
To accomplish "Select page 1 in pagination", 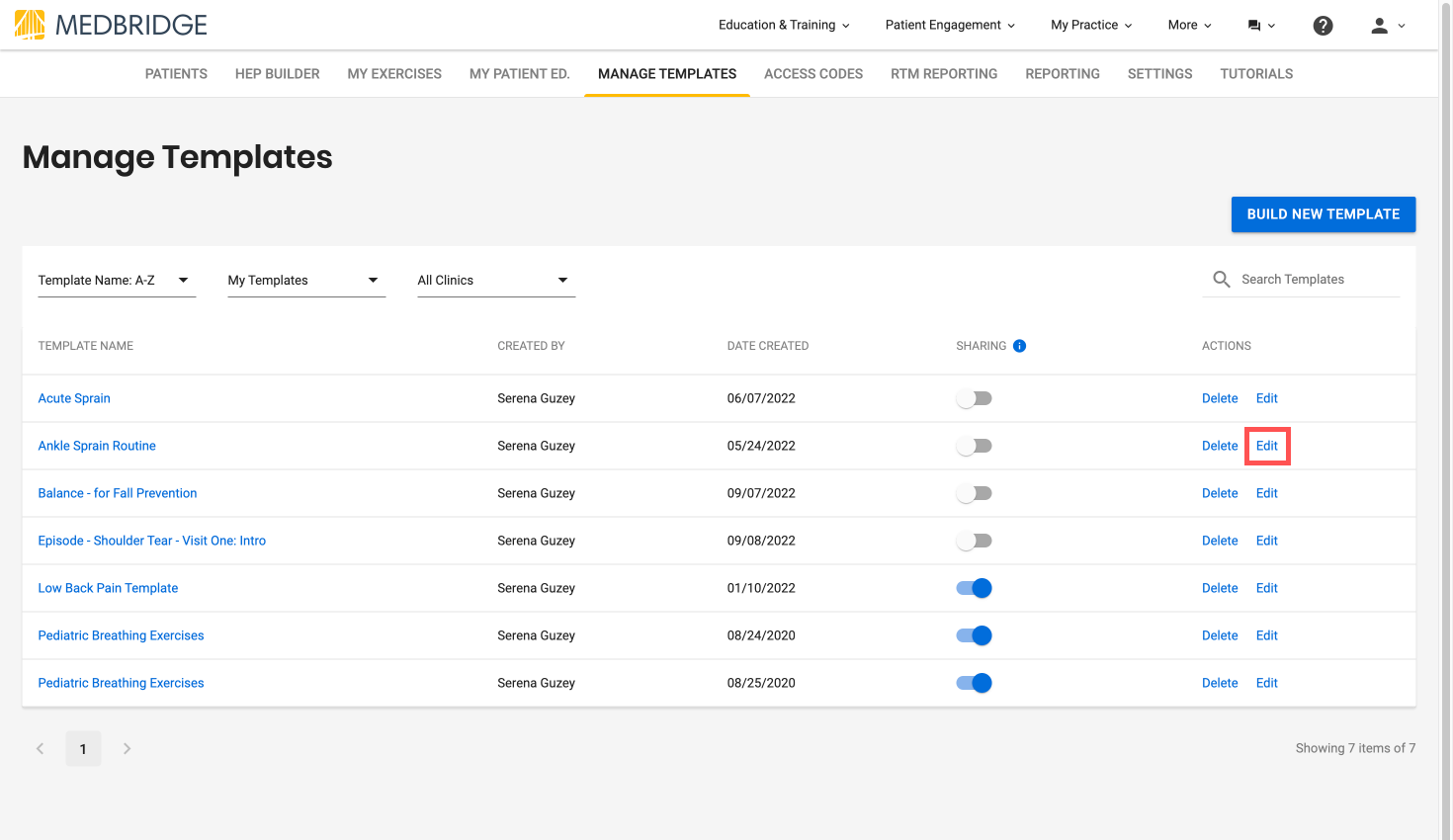I will pos(83,749).
